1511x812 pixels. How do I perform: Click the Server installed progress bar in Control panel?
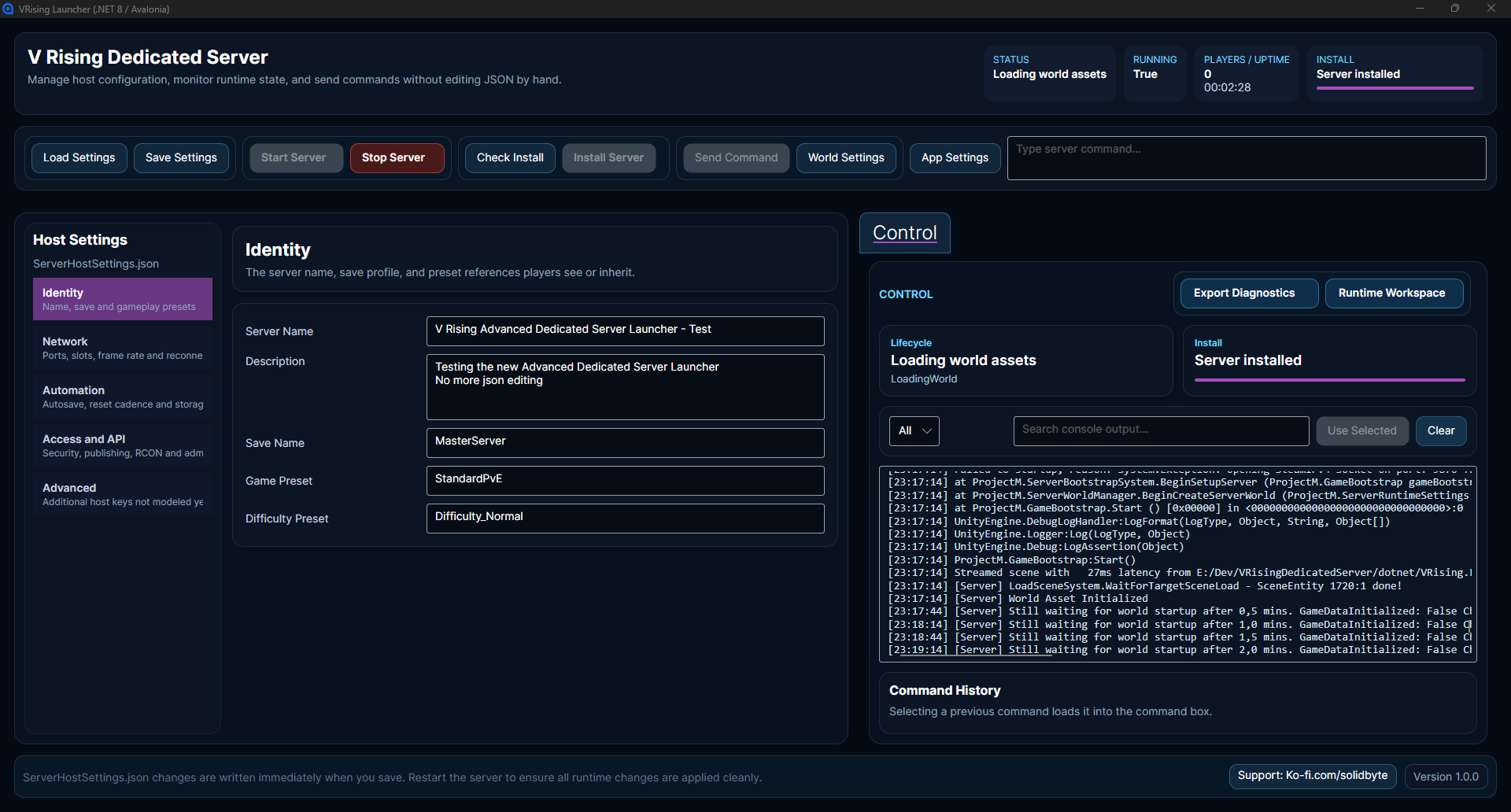(x=1330, y=380)
